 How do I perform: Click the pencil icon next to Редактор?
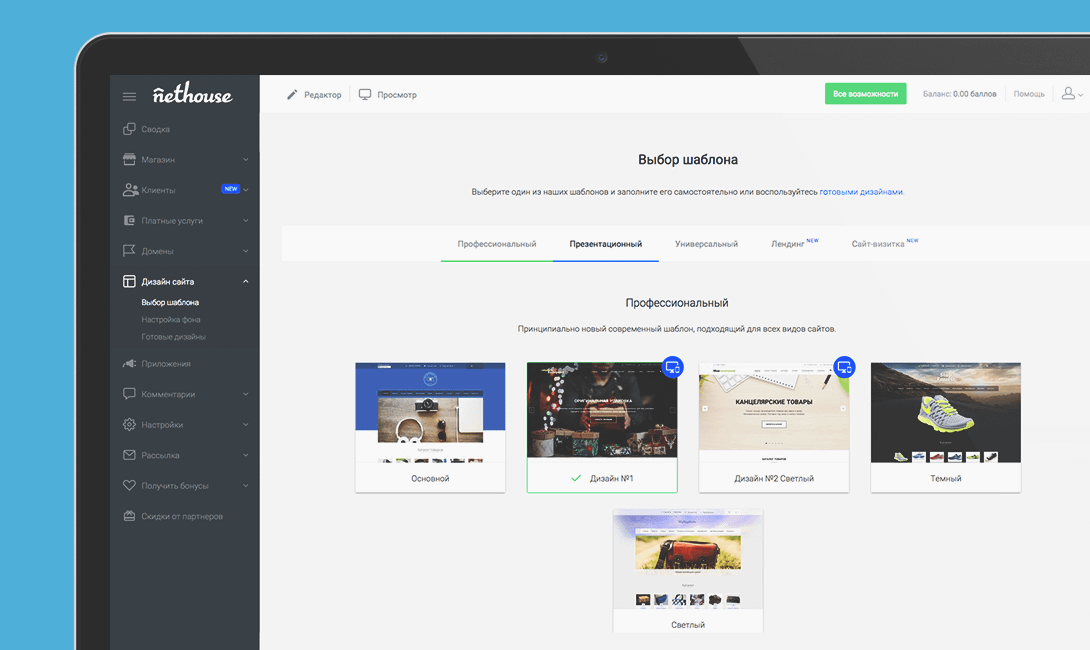pyautogui.click(x=292, y=95)
